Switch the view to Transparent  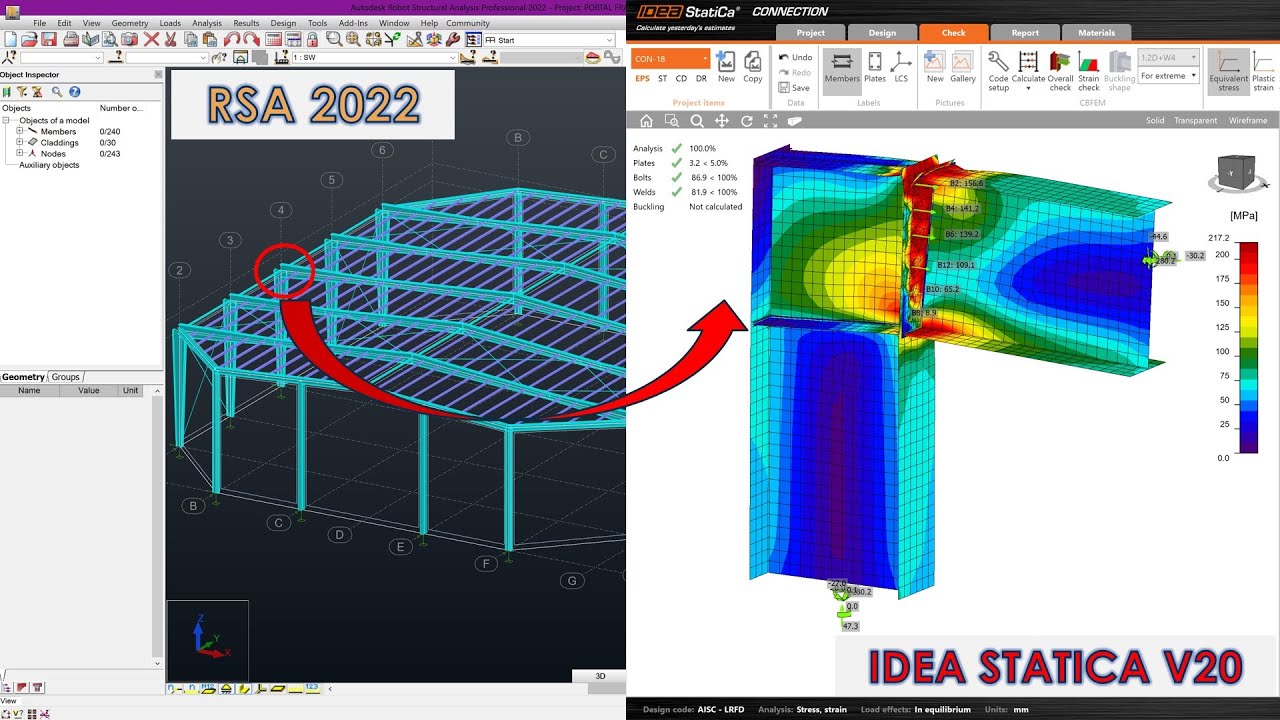click(1197, 120)
